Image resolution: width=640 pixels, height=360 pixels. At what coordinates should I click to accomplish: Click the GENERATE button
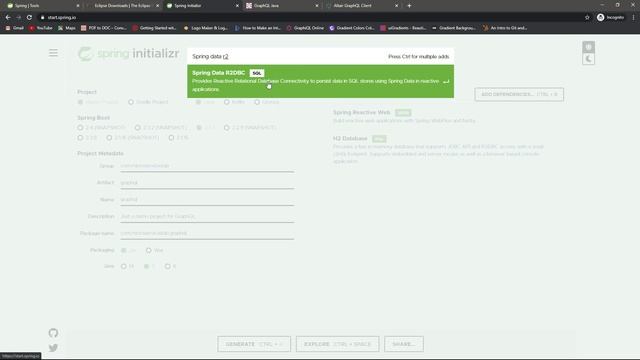click(254, 344)
